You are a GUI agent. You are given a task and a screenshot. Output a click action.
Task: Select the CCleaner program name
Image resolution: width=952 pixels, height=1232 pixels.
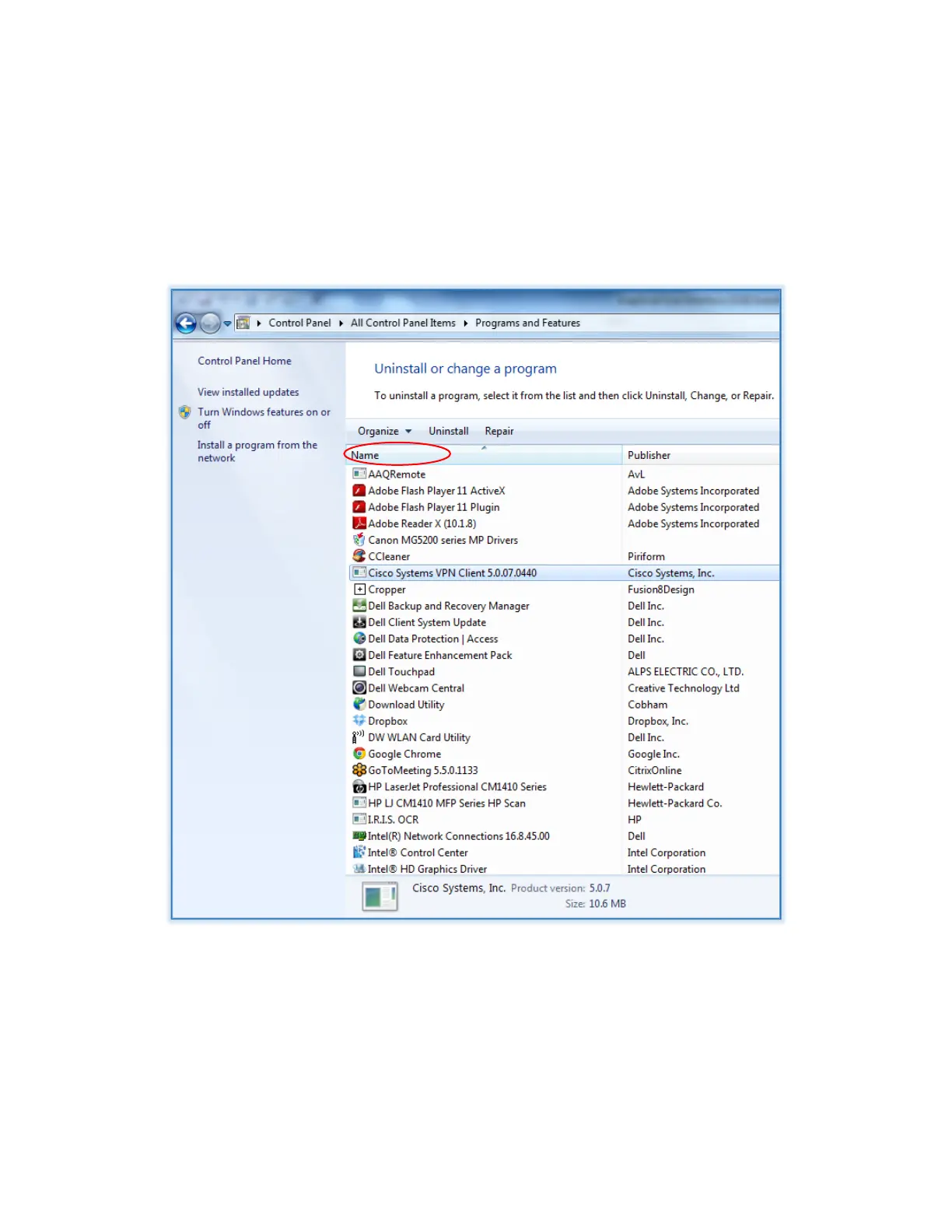point(389,556)
